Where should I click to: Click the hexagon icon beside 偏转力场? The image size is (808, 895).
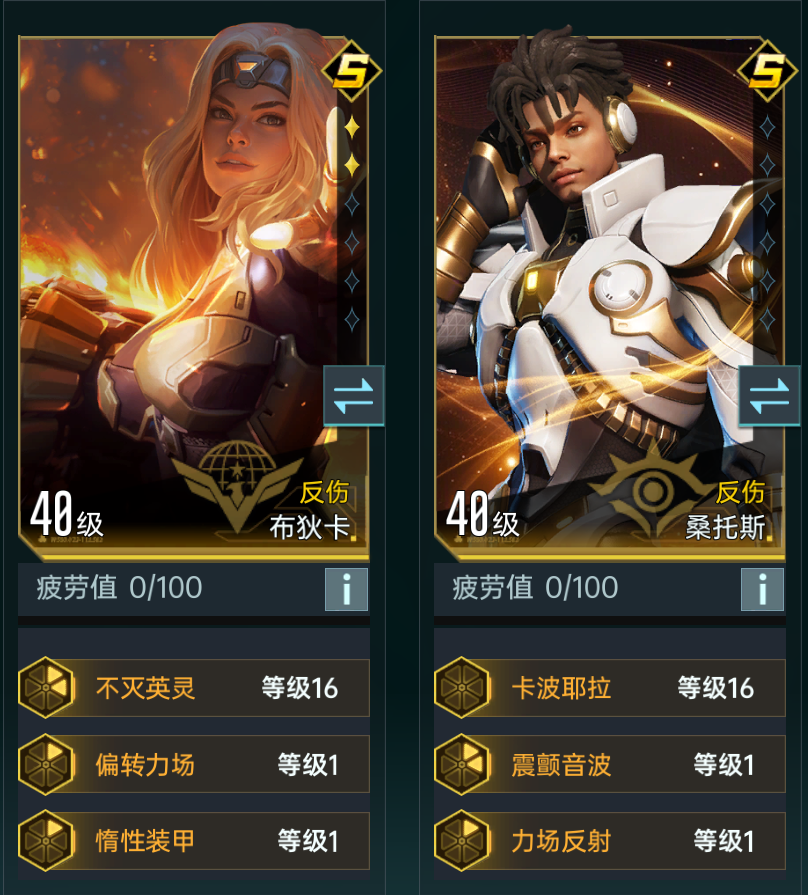47,764
